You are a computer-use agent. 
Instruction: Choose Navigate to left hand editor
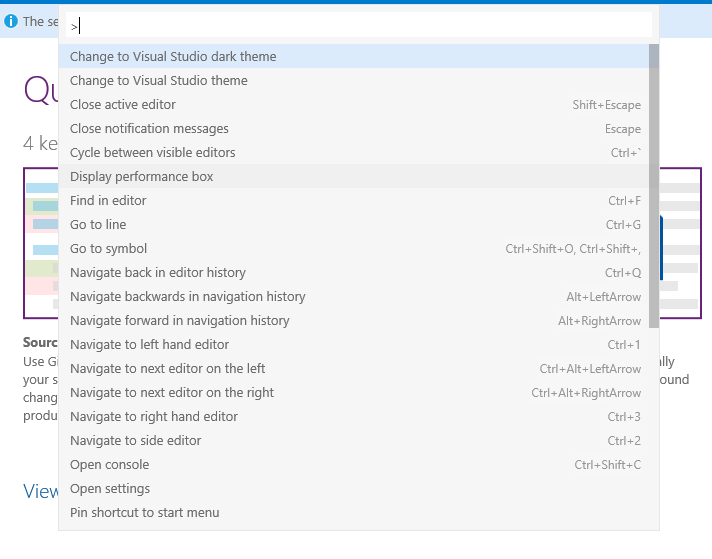pyautogui.click(x=150, y=345)
